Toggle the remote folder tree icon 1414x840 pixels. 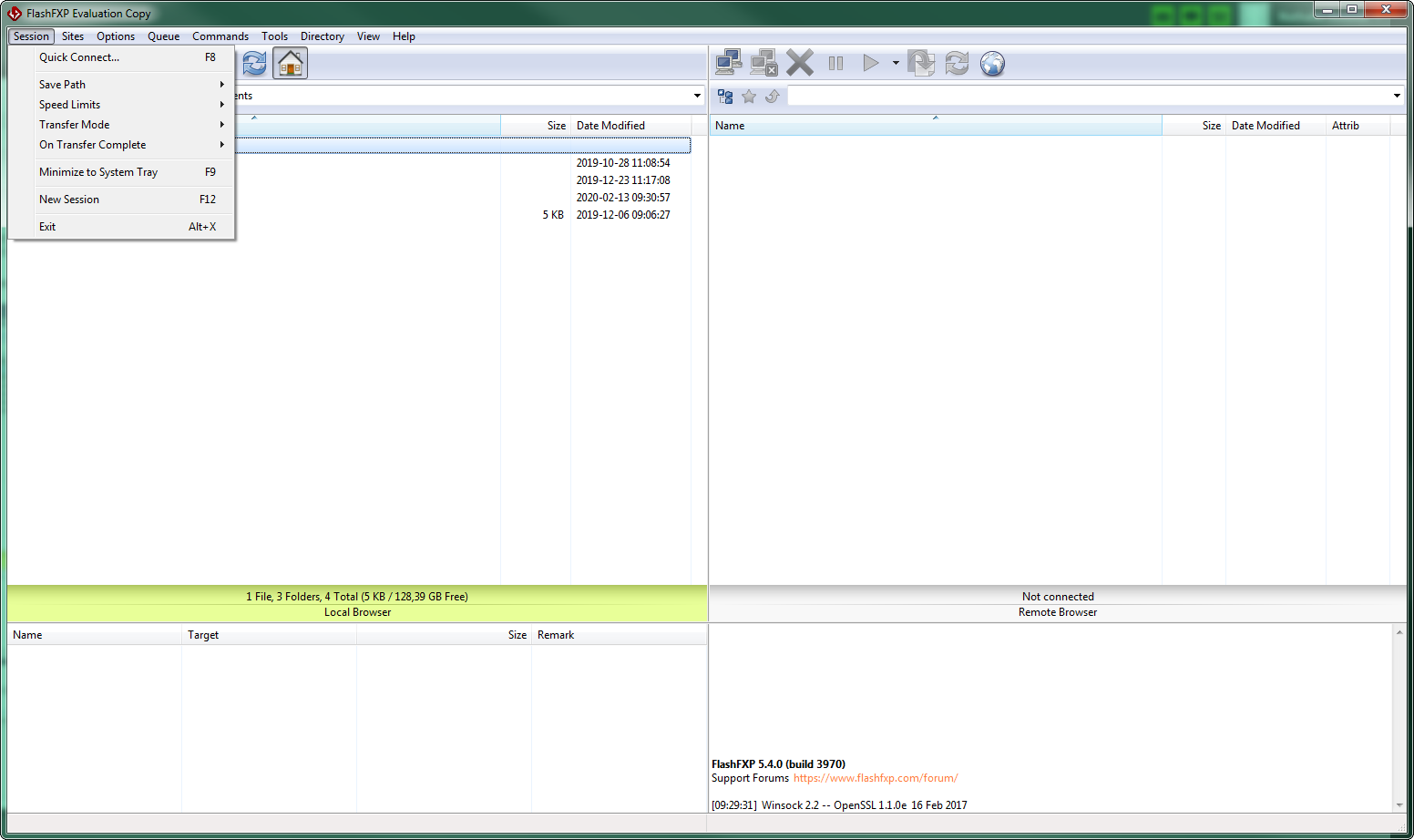[725, 96]
